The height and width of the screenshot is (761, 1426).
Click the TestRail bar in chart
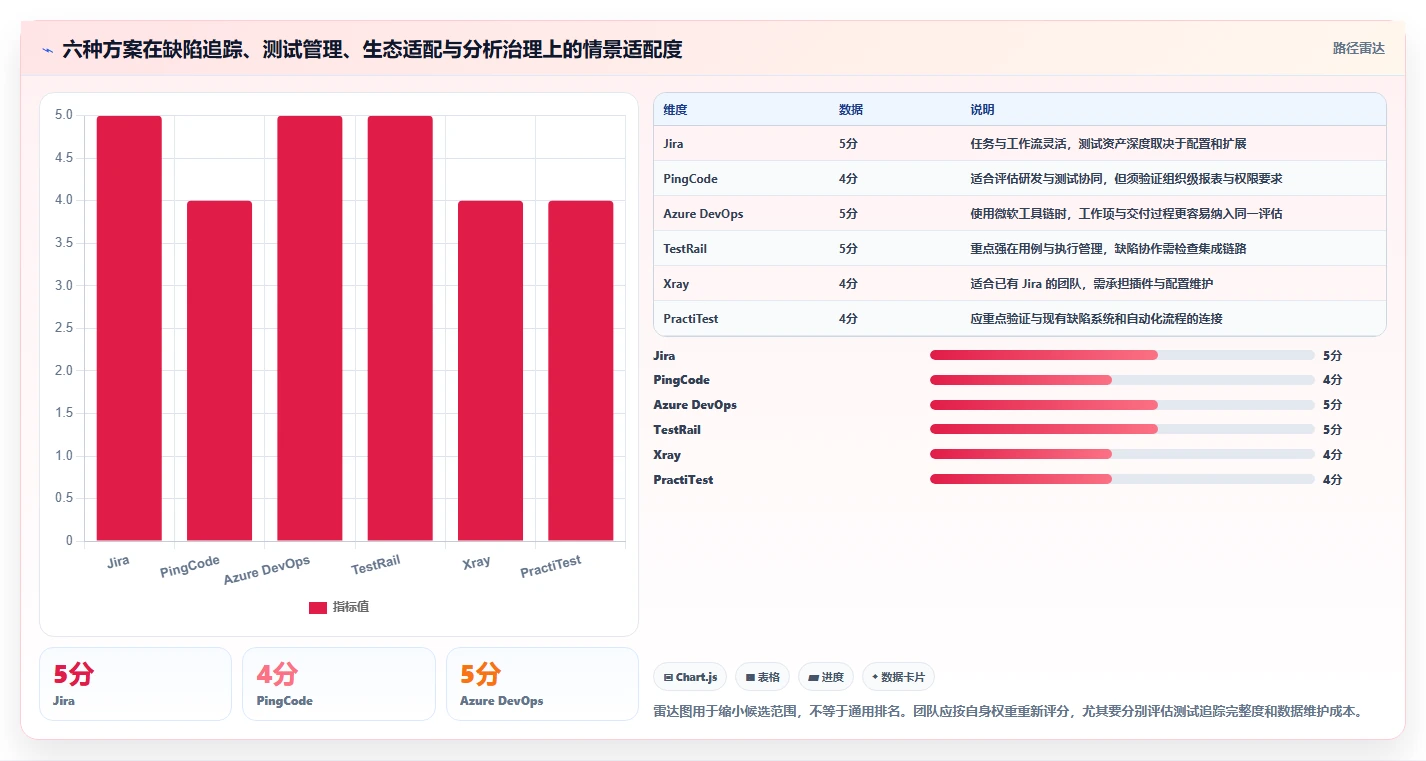[x=400, y=328]
